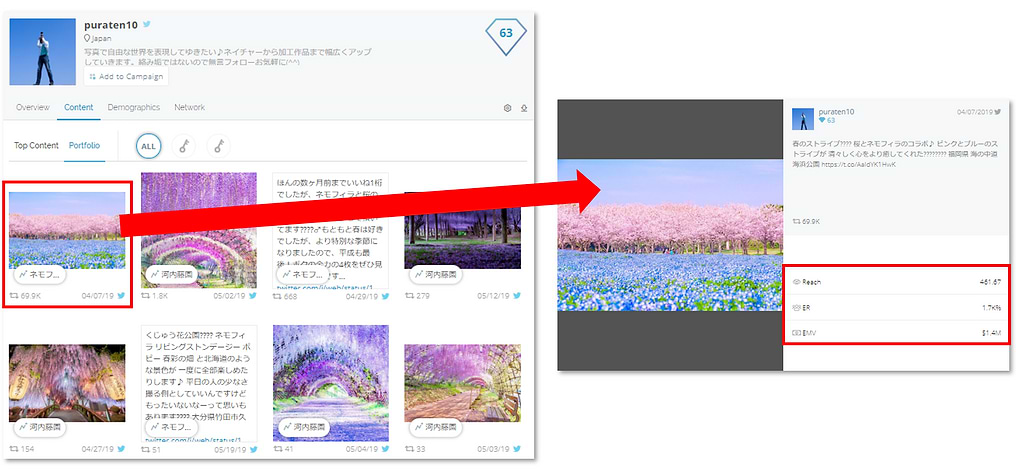The width and height of the screenshot is (1024, 473).
Task: Switch to the Top Content sub-tab
Action: point(37,146)
